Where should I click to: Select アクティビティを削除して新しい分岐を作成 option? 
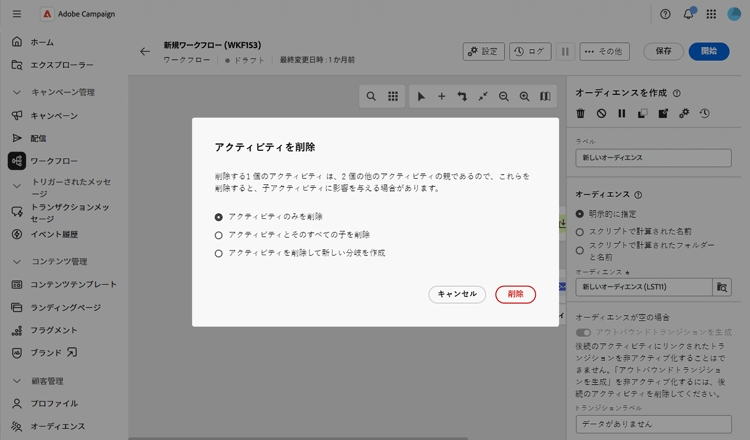(x=219, y=253)
